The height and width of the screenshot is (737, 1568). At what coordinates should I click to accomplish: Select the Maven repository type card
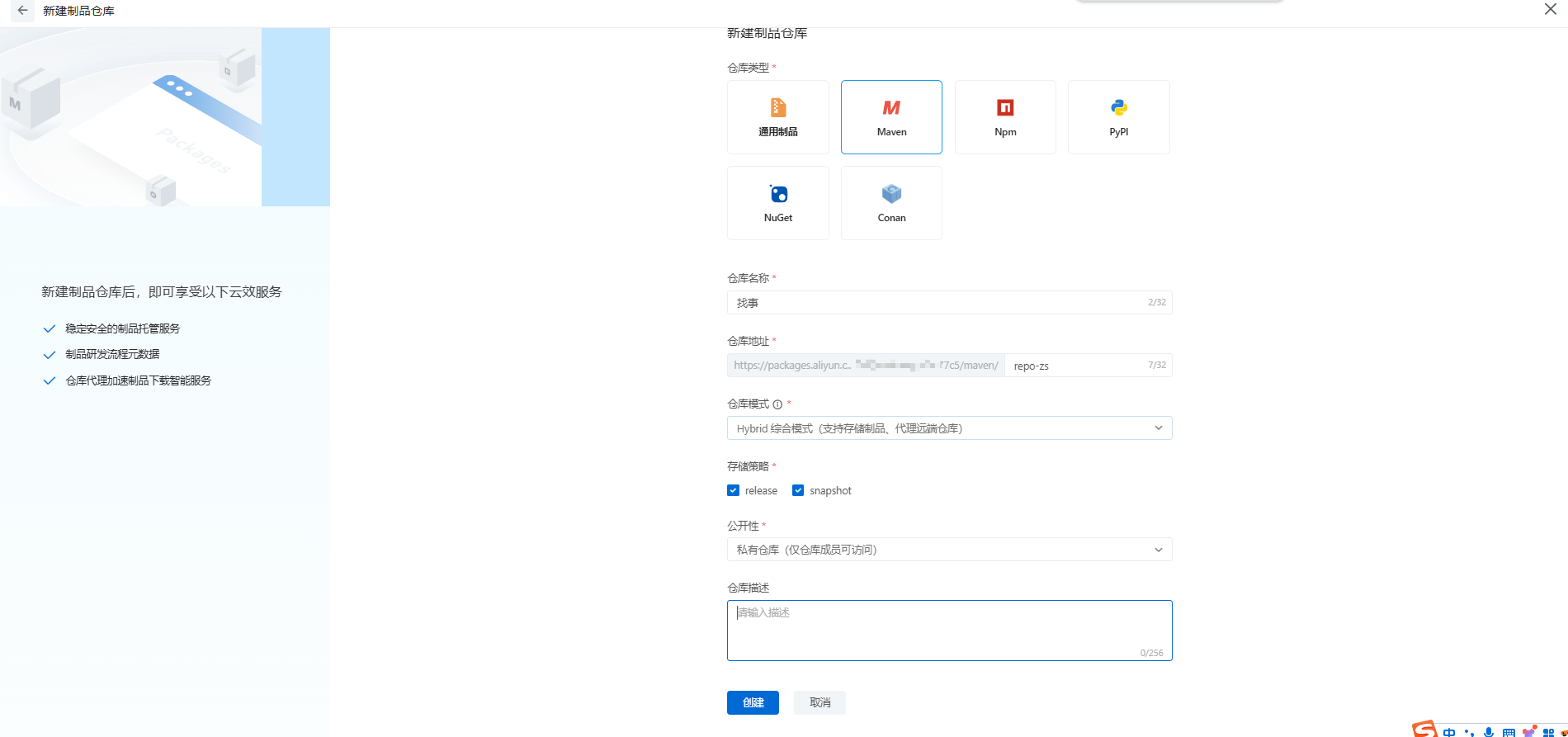[891, 117]
